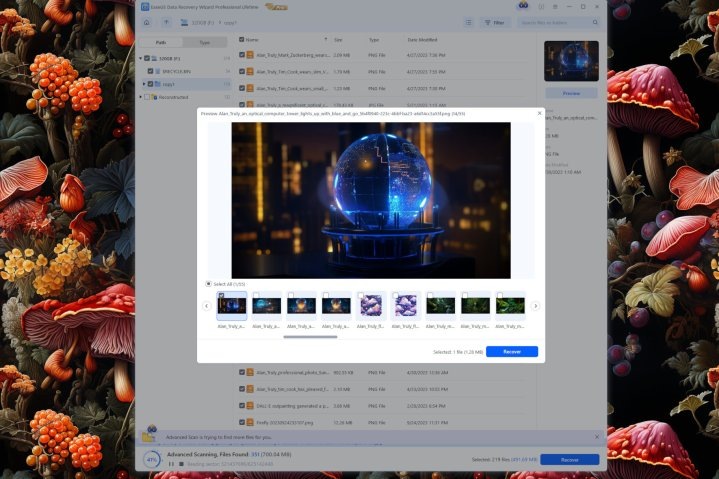The height and width of the screenshot is (479, 719).
Task: Go to the Home icon in toolbar
Action: pyautogui.click(x=147, y=22)
